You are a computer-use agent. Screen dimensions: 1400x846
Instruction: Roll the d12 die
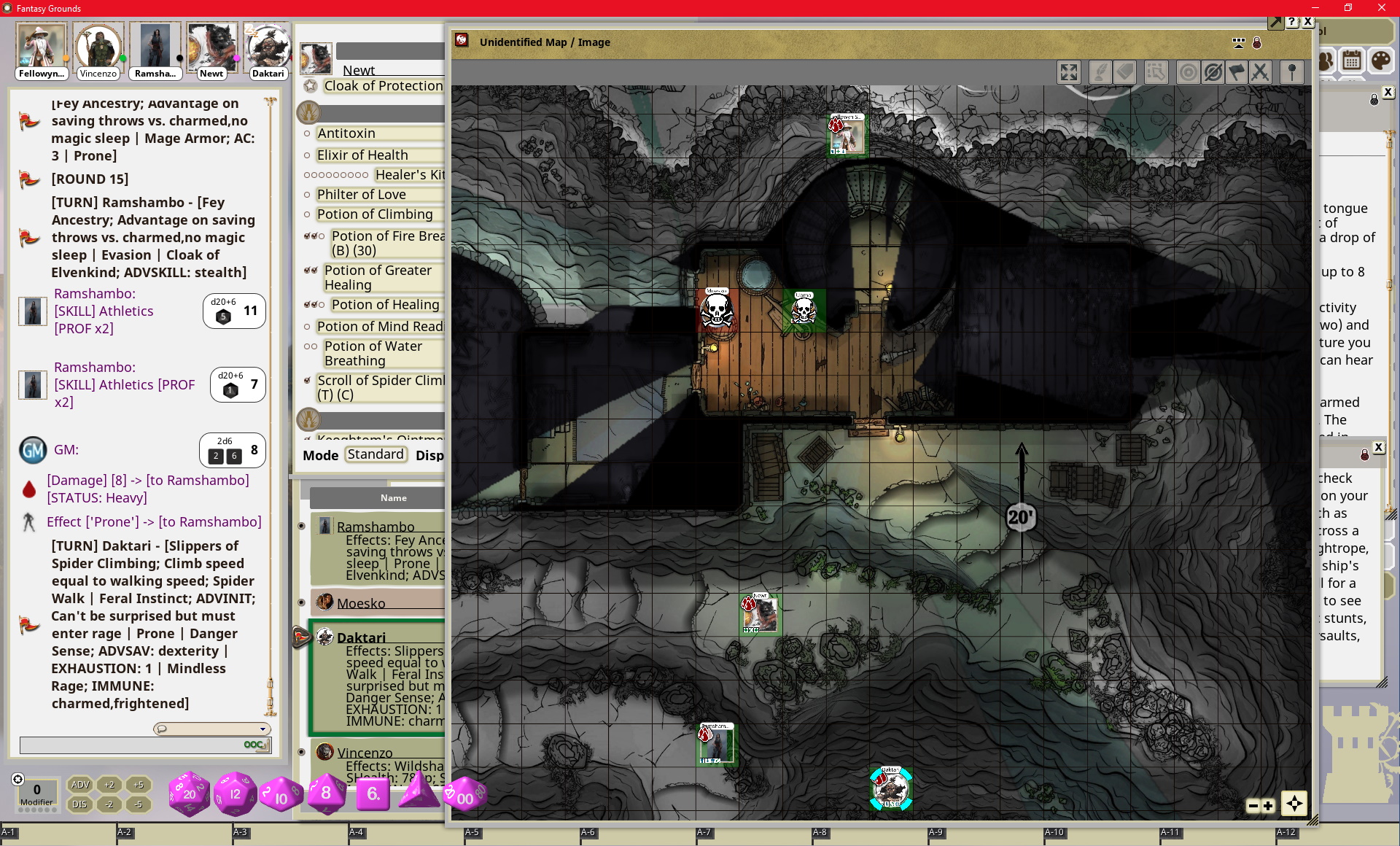click(x=235, y=793)
